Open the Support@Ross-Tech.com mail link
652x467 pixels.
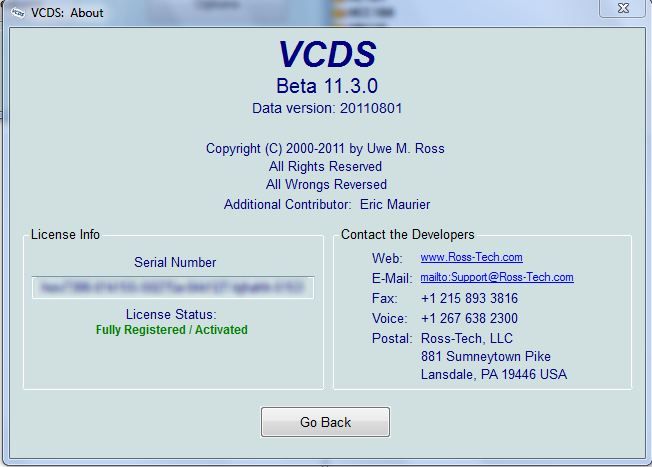tap(497, 277)
